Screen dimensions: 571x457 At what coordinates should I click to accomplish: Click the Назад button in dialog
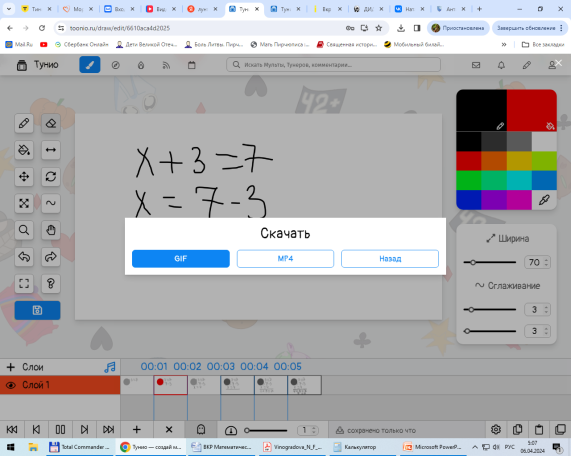tap(390, 259)
